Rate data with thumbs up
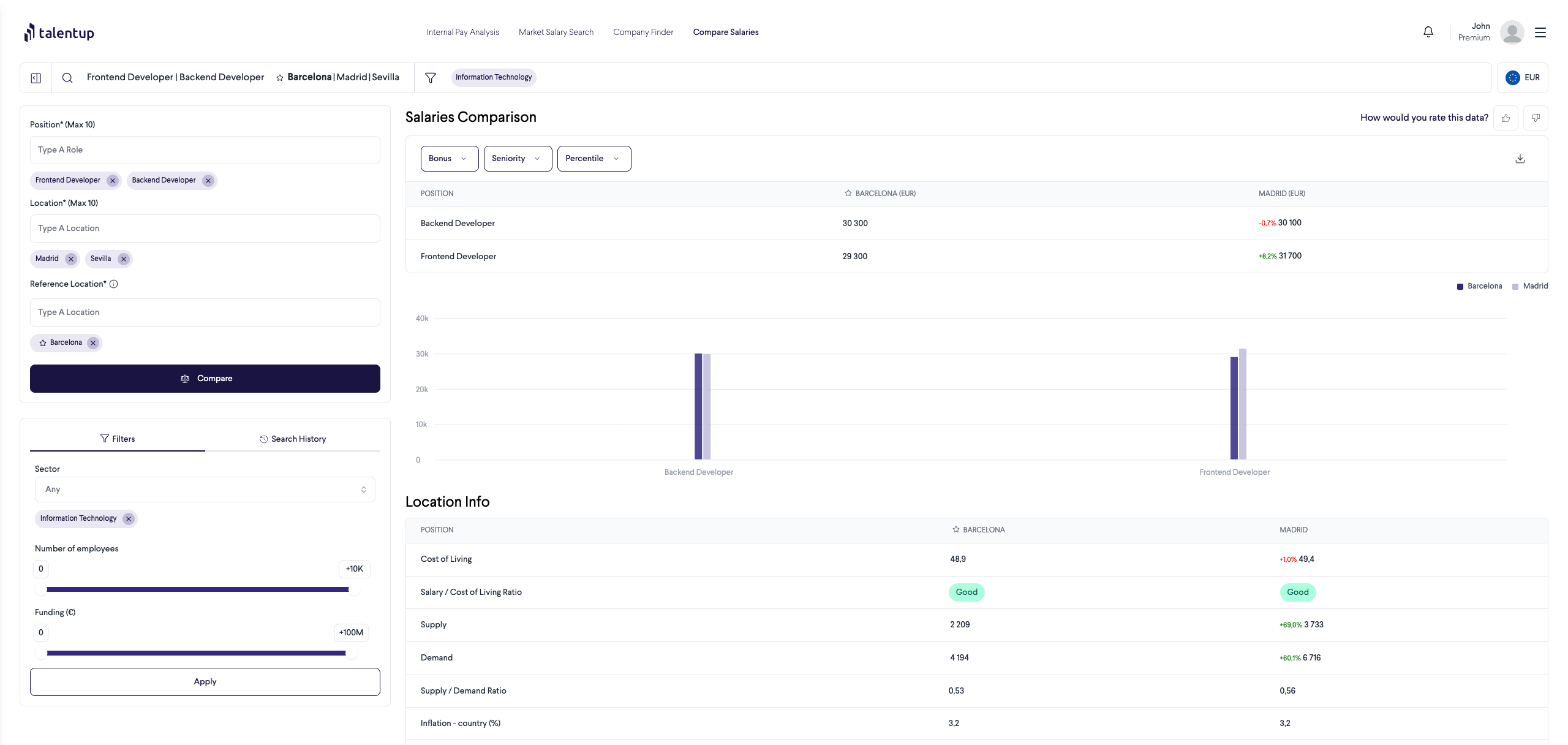The width and height of the screenshot is (1568, 745). pyautogui.click(x=1506, y=118)
